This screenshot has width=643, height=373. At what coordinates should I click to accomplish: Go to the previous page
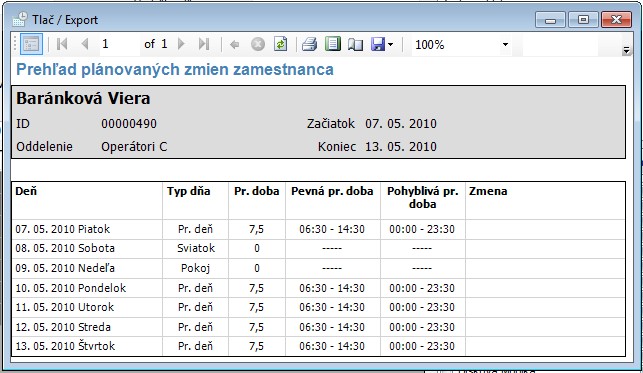point(85,44)
